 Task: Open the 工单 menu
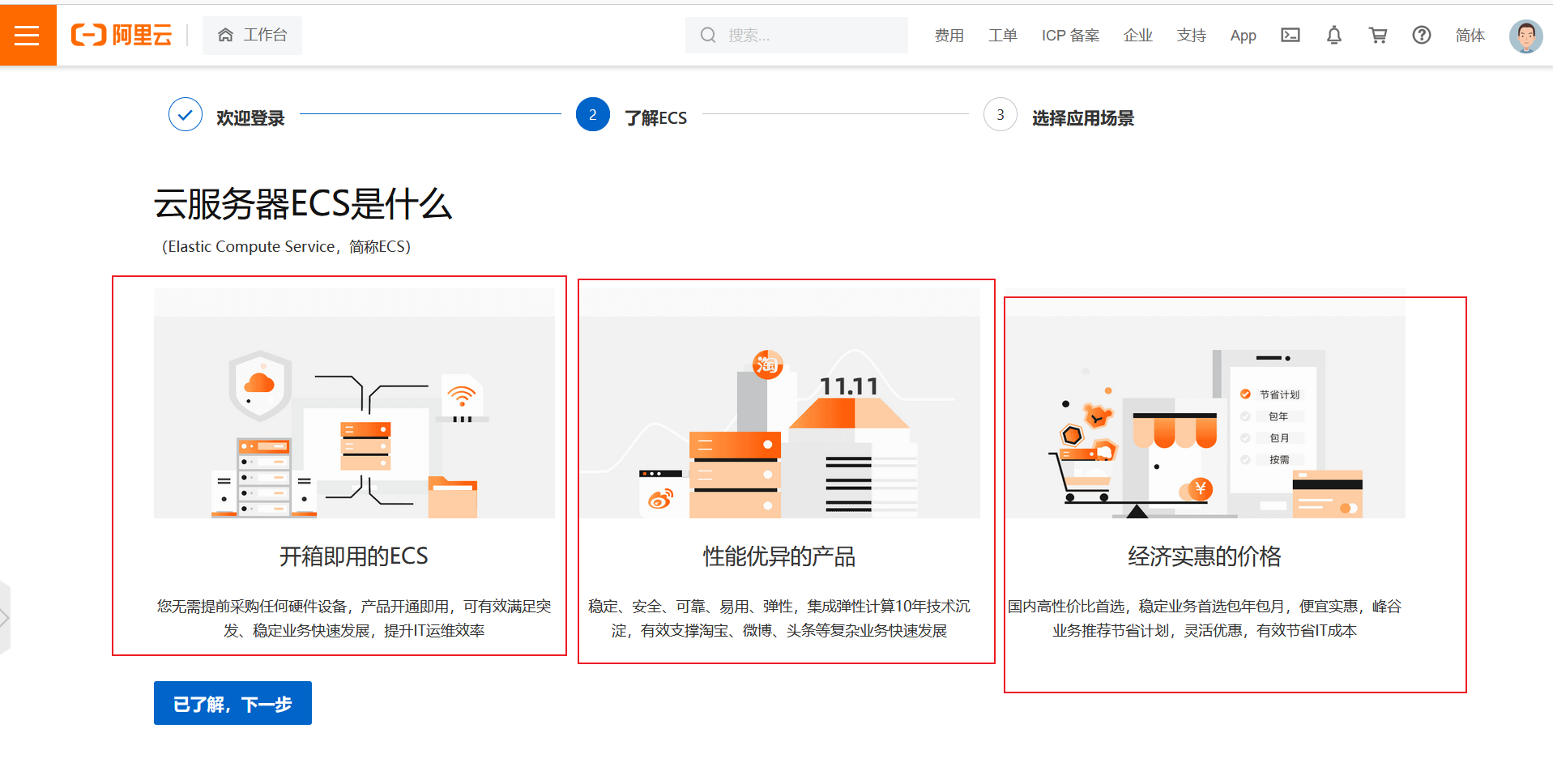pos(1002,35)
